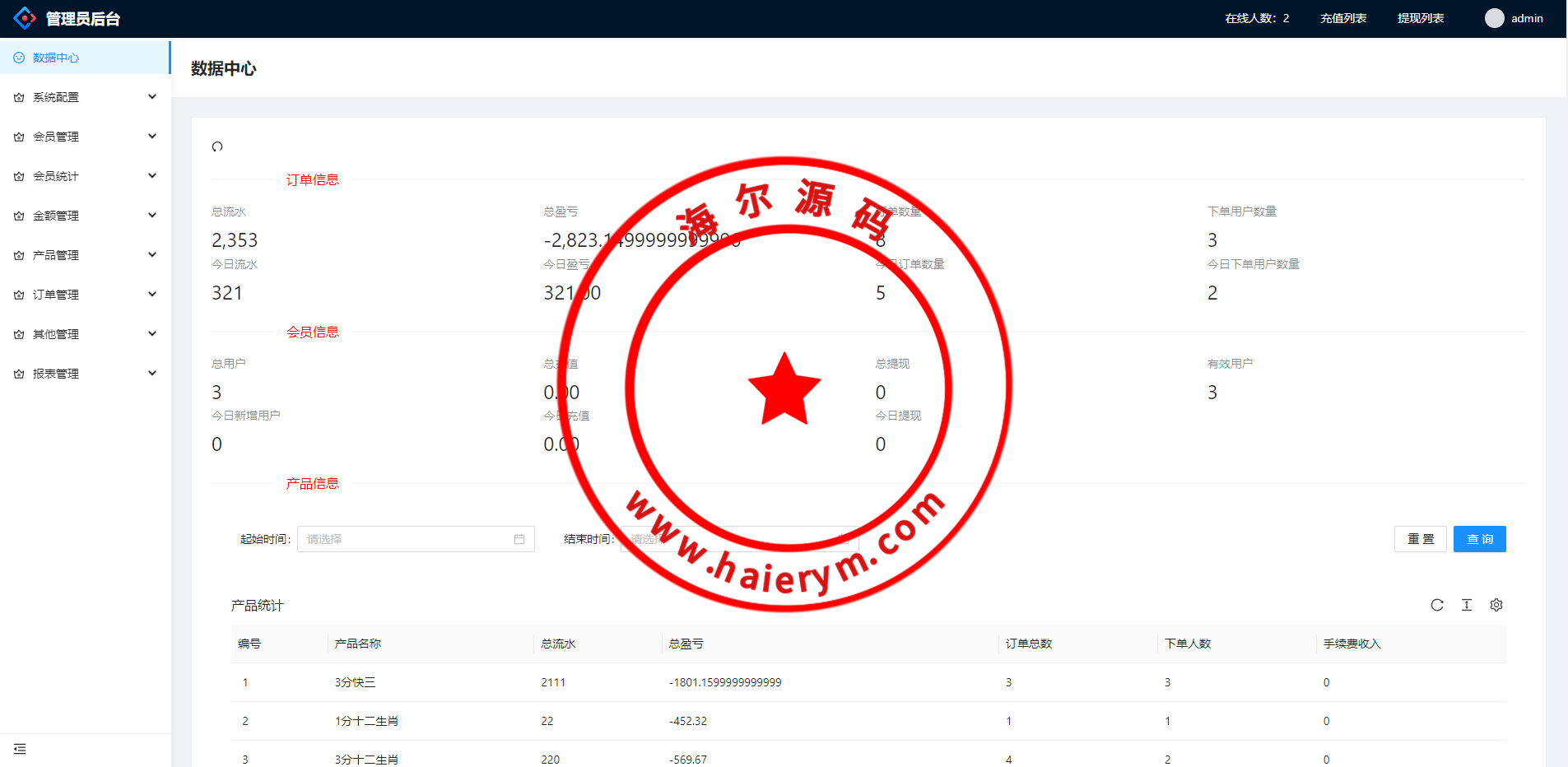Click the refresh icon above order info
Viewport: 1568px width, 767px height.
tap(217, 146)
